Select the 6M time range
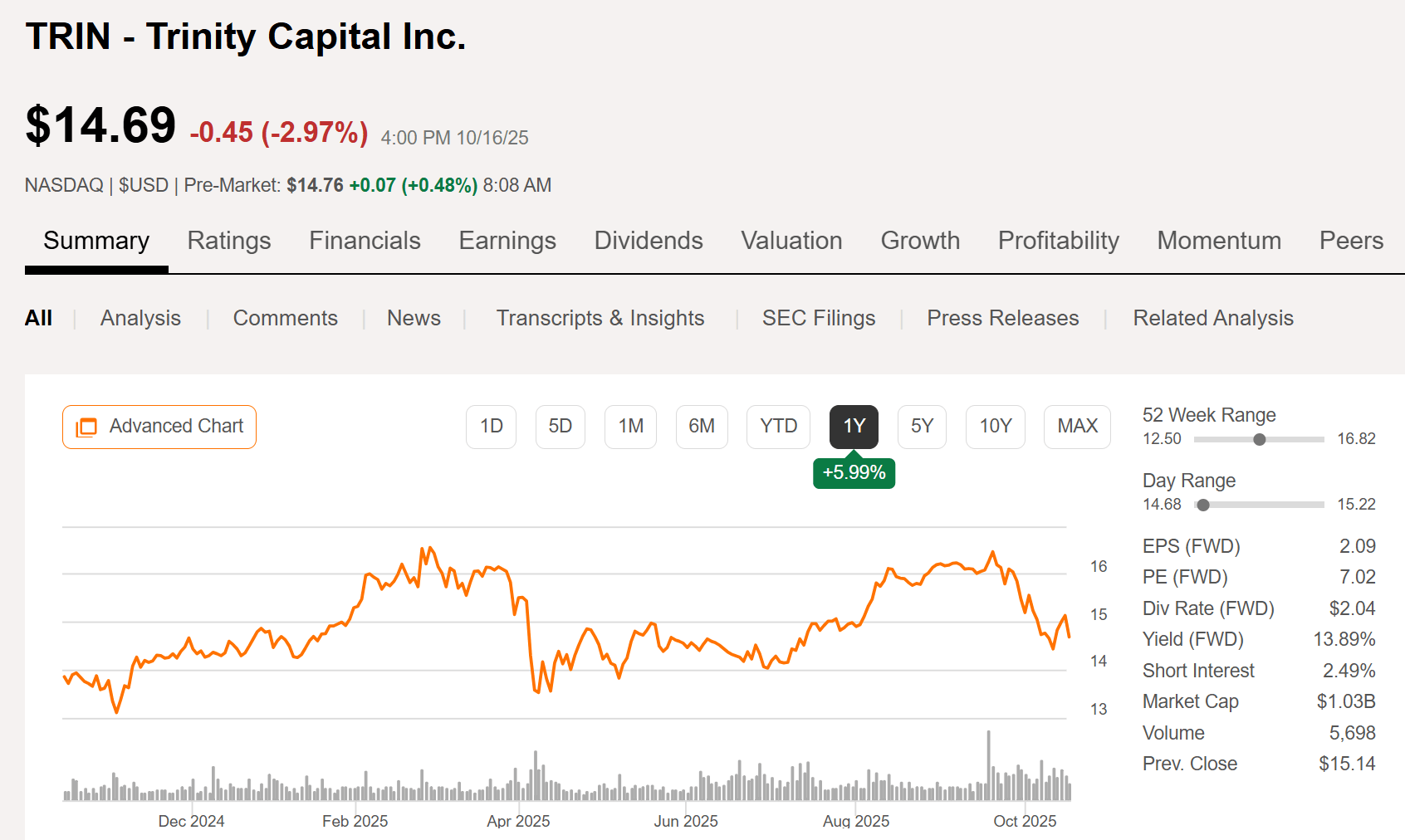The height and width of the screenshot is (840, 1405). [702, 427]
